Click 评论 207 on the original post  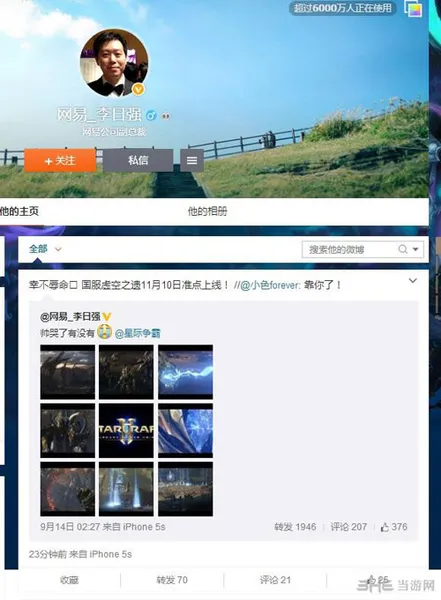point(349,527)
